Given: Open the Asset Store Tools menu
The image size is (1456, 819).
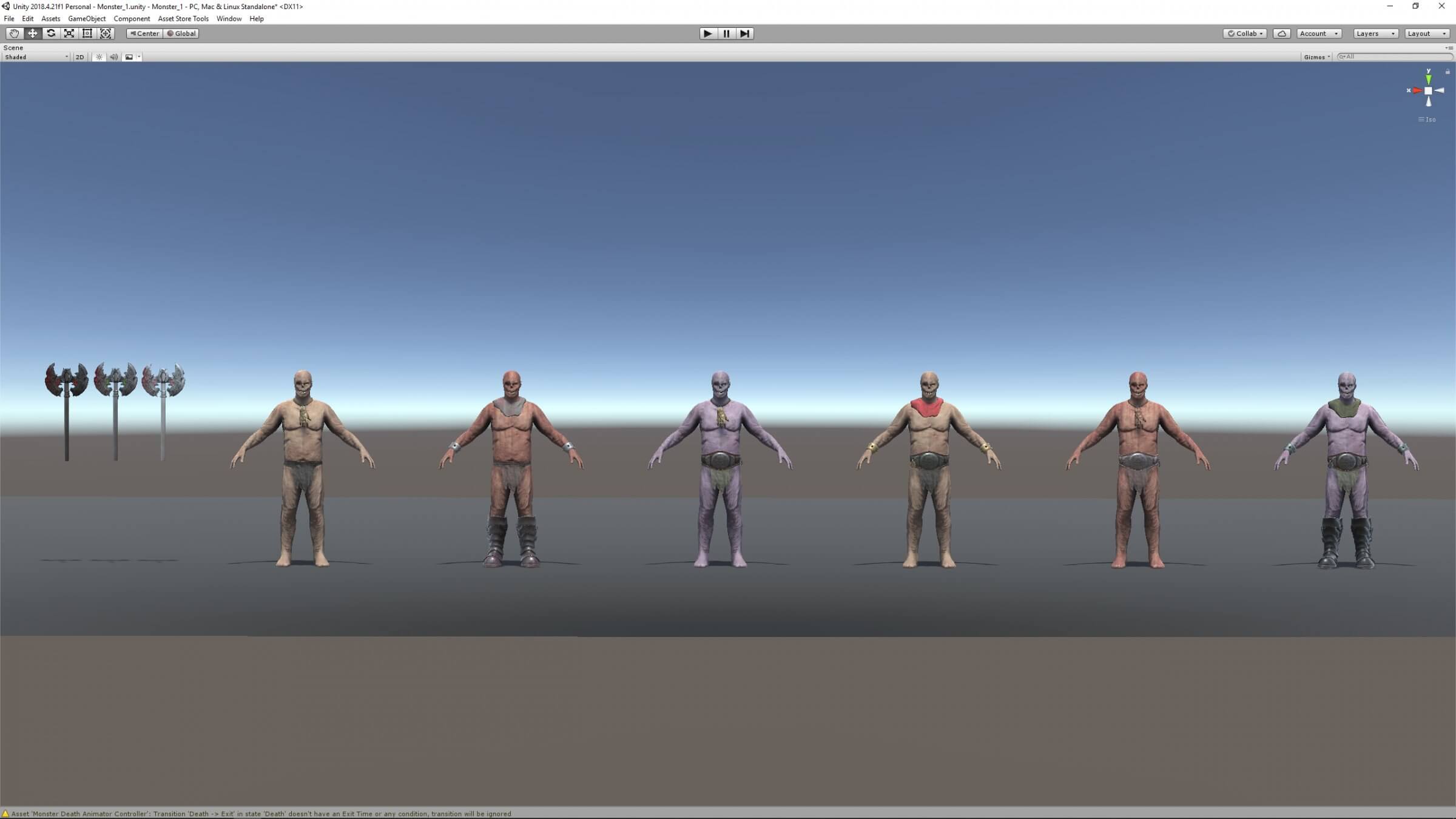Looking at the screenshot, I should (x=183, y=19).
